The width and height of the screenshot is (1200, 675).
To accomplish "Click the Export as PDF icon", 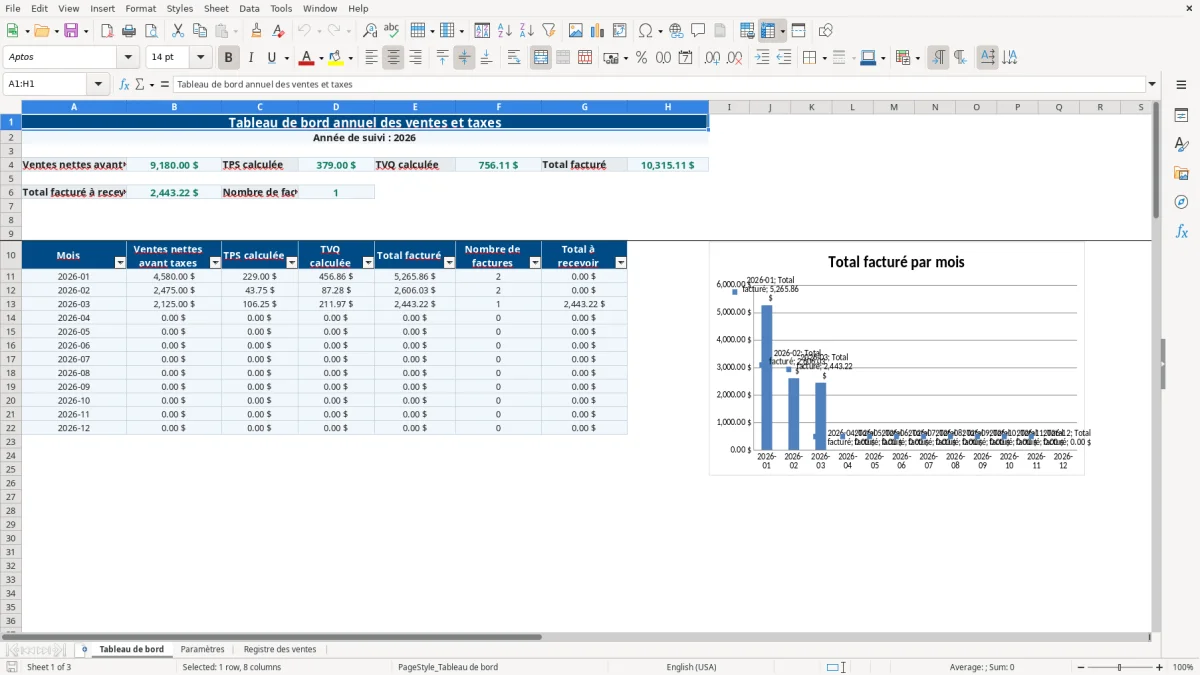I will pyautogui.click(x=107, y=31).
